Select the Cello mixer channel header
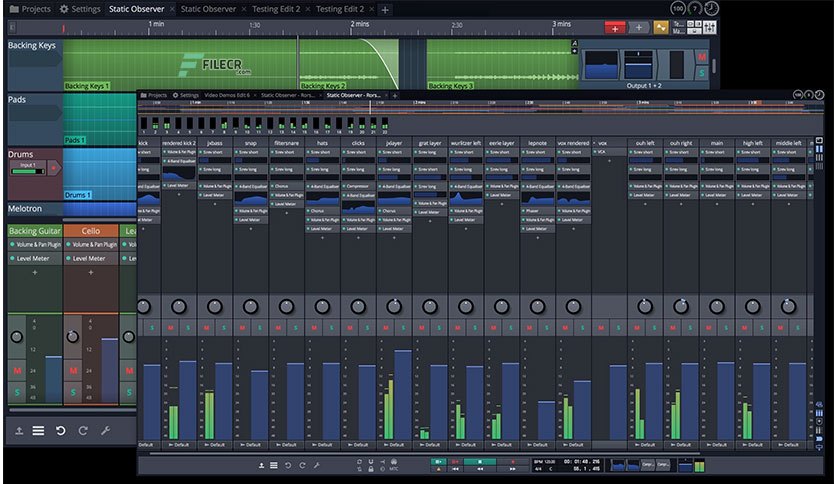 [91, 231]
